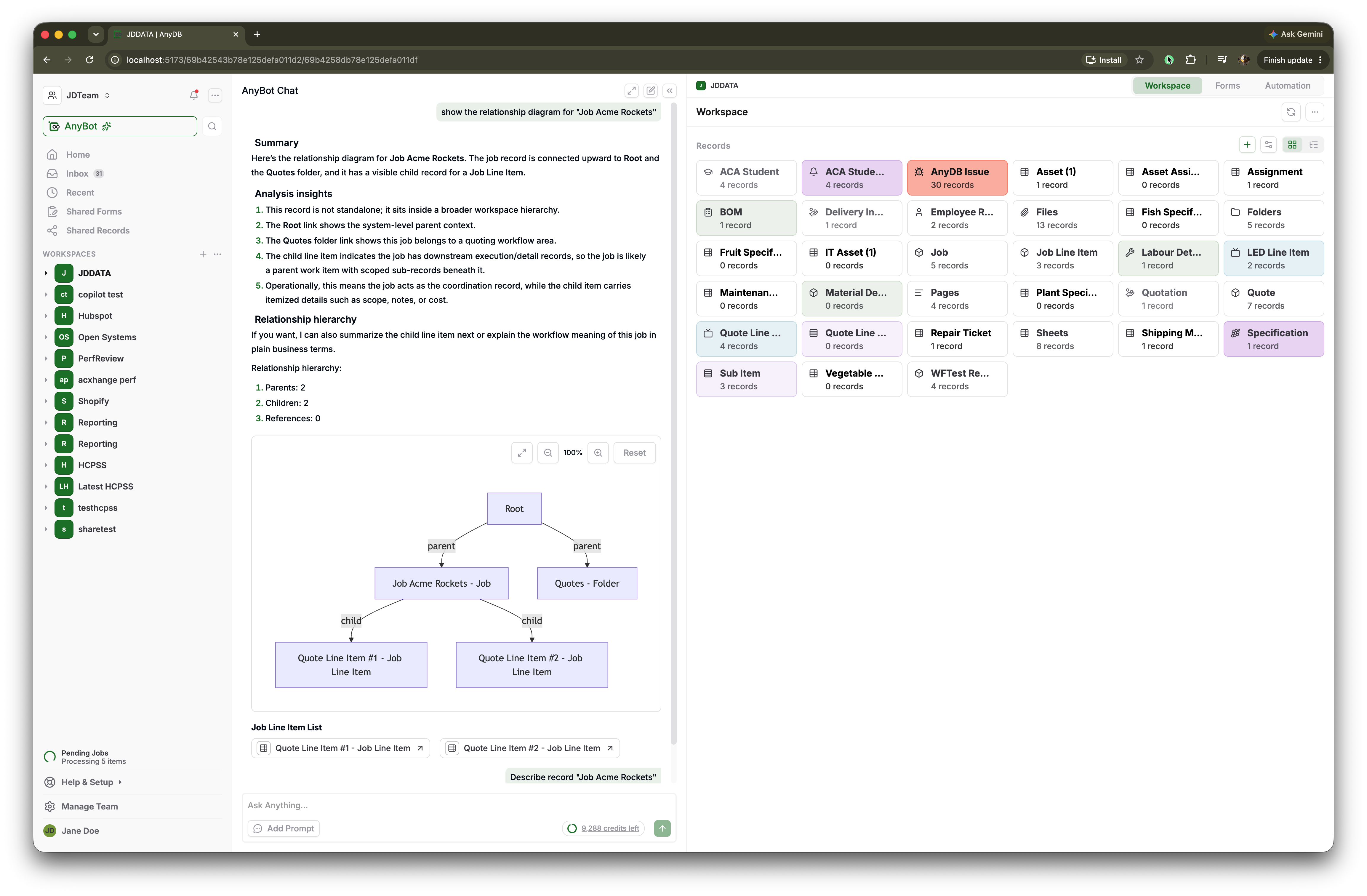Zoom in the relationship diagram
This screenshot has width=1367, height=896.
(x=598, y=453)
